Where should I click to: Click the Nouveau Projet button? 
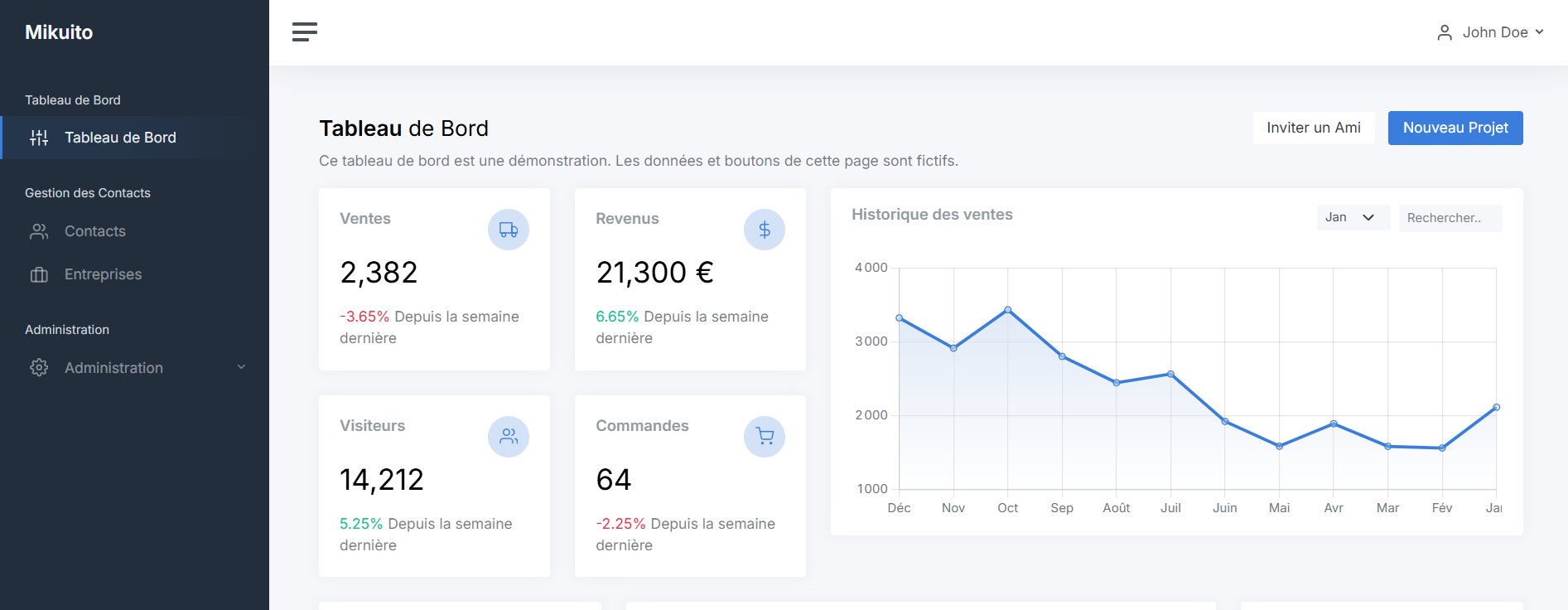pos(1455,128)
